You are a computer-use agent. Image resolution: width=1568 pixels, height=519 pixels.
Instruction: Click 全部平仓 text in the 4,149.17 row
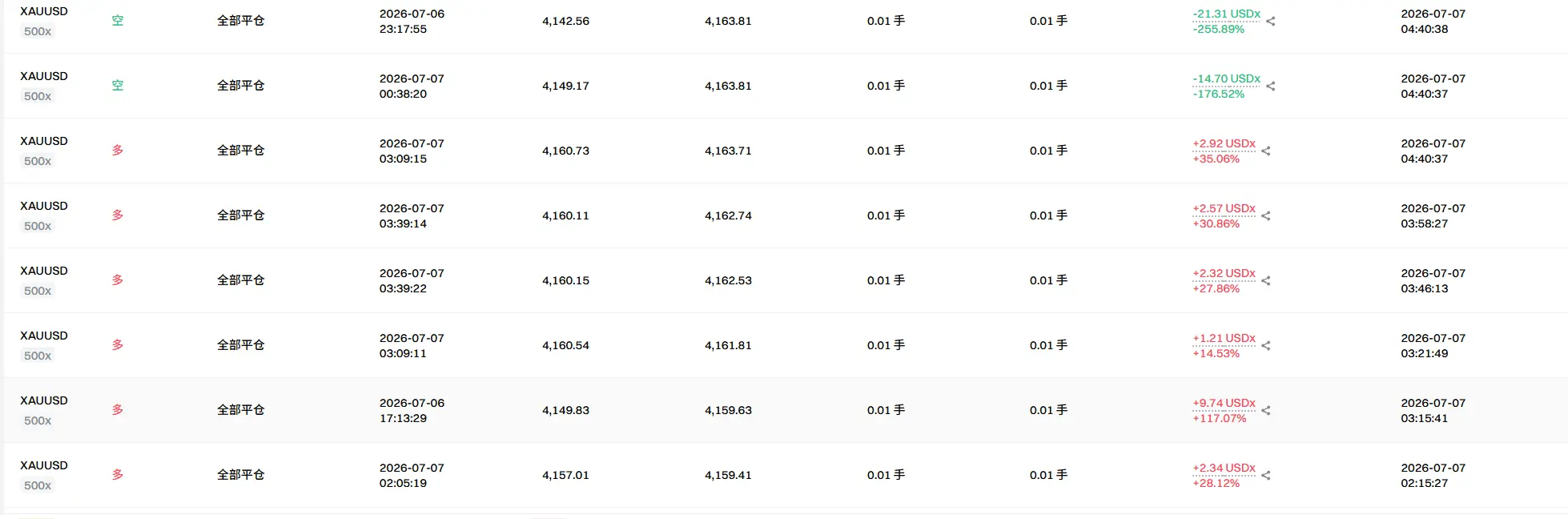[x=240, y=86]
